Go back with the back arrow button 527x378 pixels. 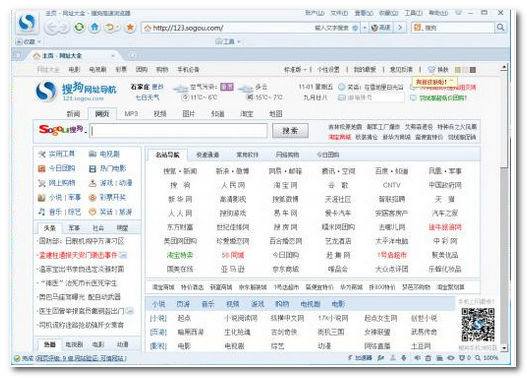(x=51, y=28)
